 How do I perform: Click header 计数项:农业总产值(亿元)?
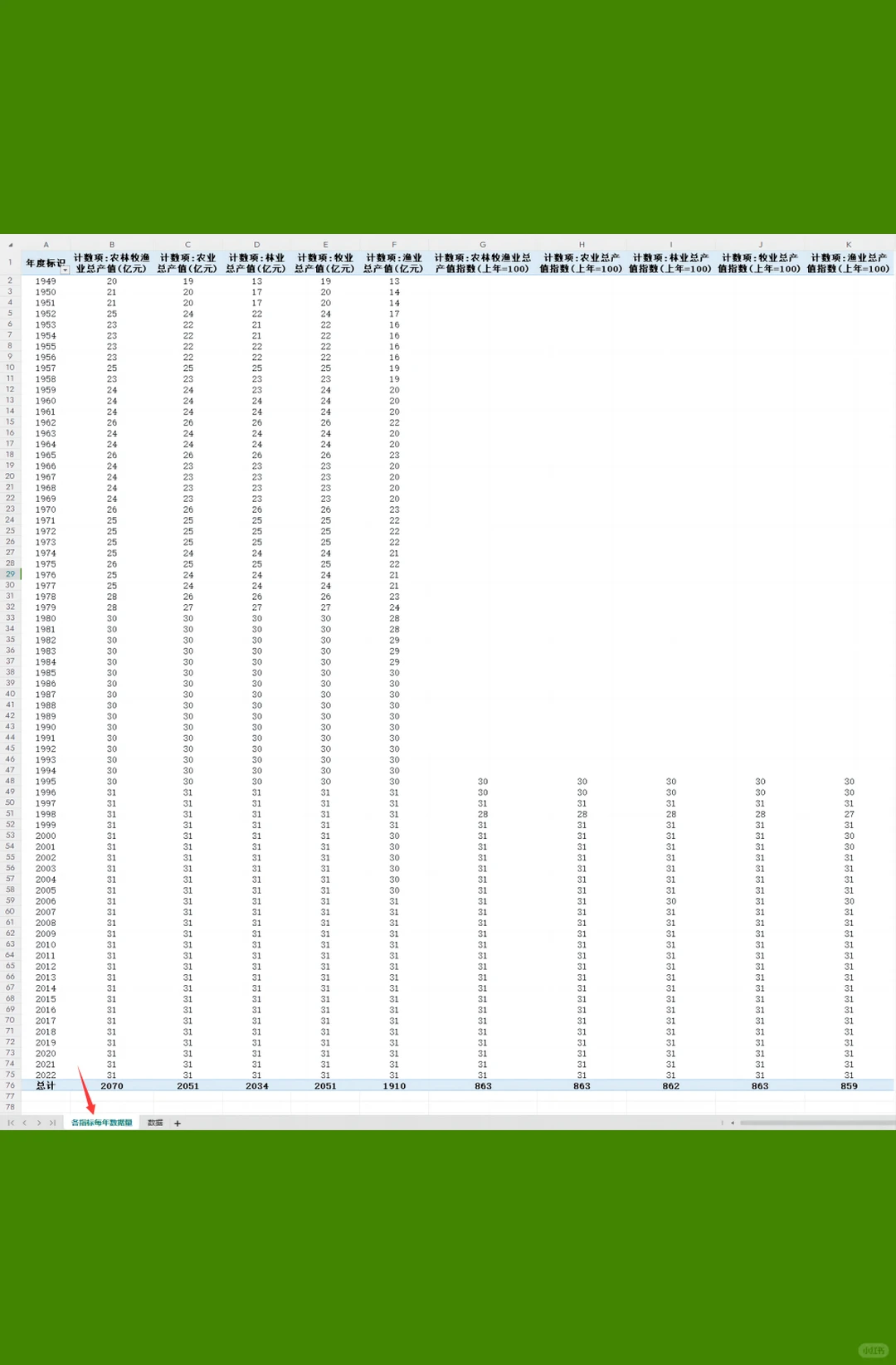[187, 263]
